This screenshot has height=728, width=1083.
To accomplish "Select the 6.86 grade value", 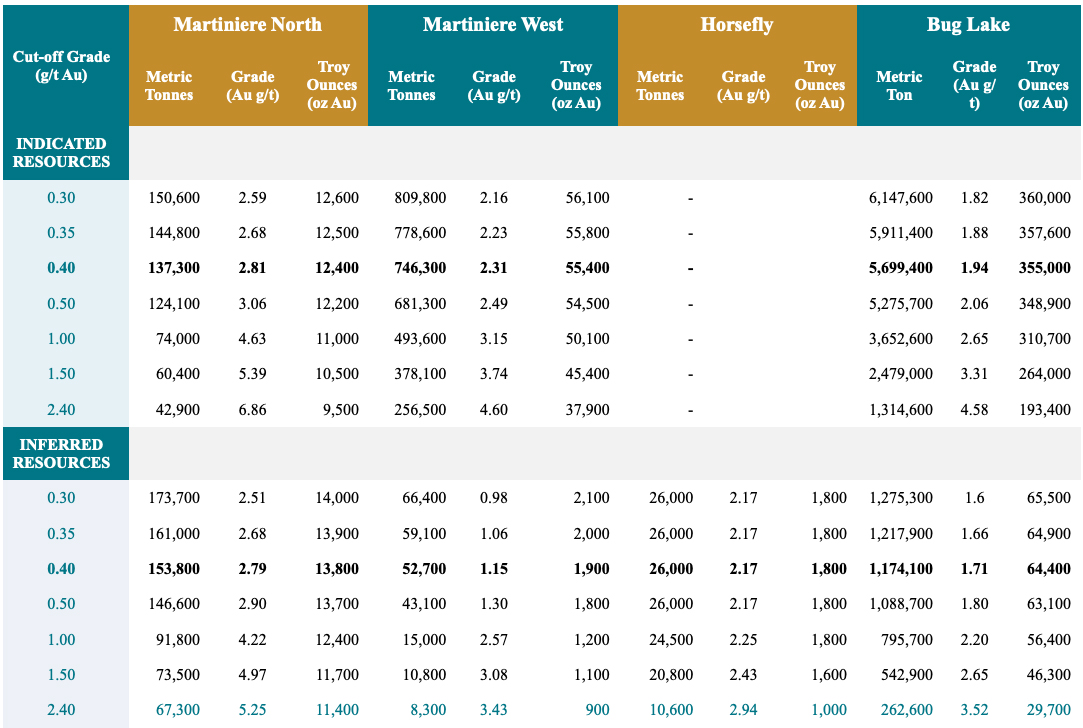I will point(252,410).
